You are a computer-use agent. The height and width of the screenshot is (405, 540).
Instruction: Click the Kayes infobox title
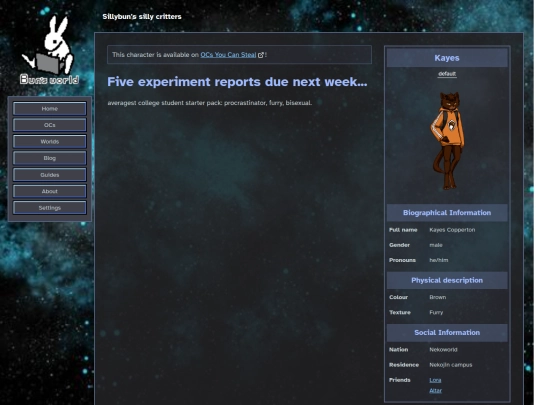tap(447, 58)
